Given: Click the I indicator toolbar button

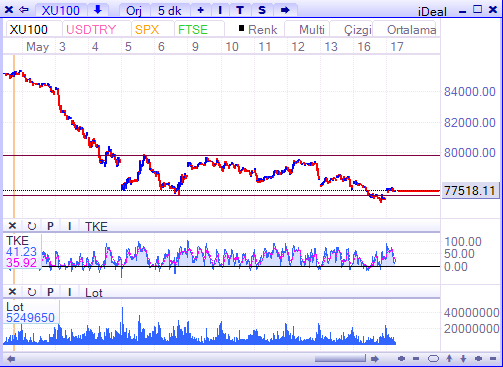Looking at the screenshot, I should pos(220,10).
